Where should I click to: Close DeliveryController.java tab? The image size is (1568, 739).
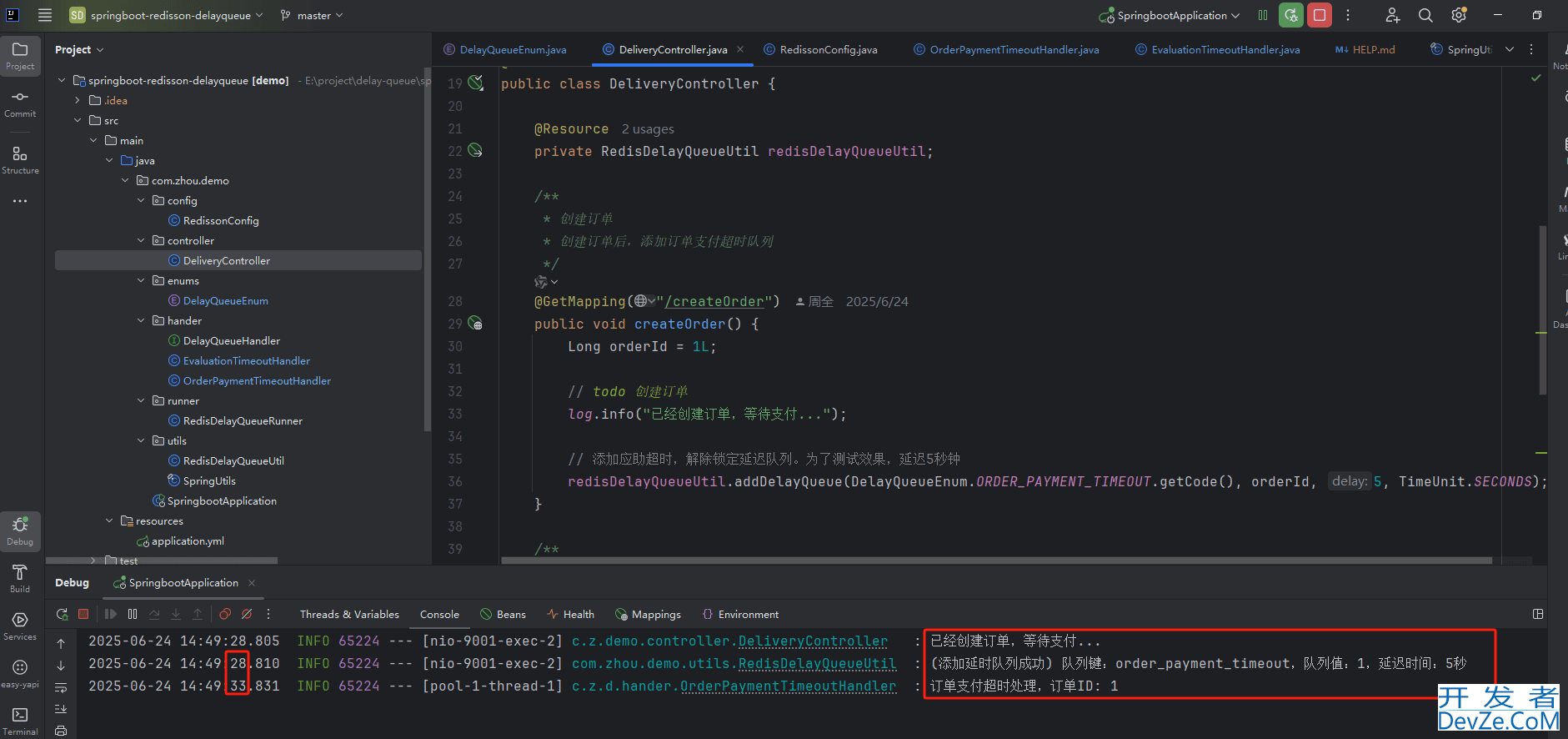740,50
